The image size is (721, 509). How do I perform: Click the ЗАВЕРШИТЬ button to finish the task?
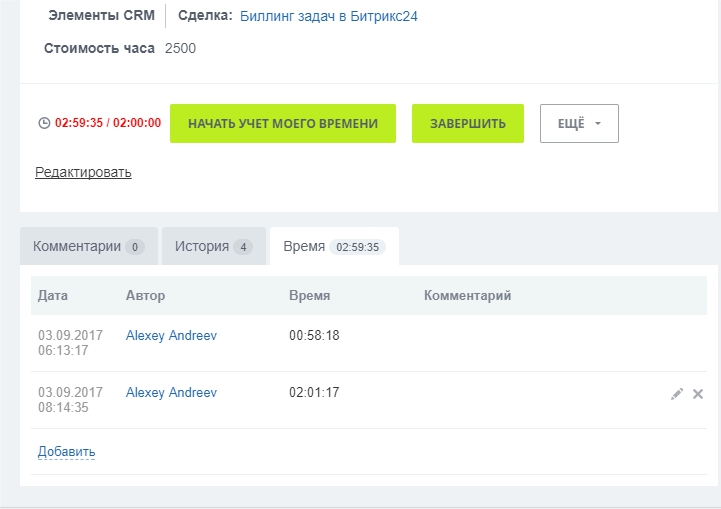[x=468, y=124]
